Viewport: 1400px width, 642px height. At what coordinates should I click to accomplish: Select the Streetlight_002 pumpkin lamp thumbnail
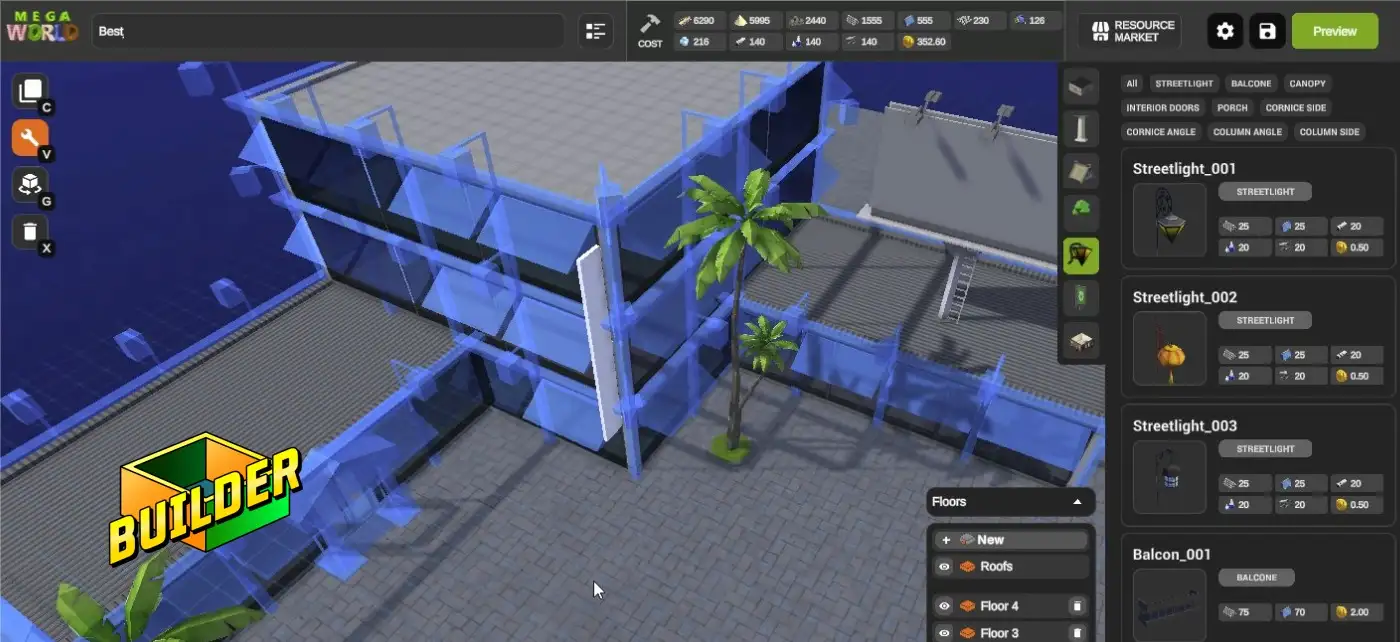point(1169,350)
